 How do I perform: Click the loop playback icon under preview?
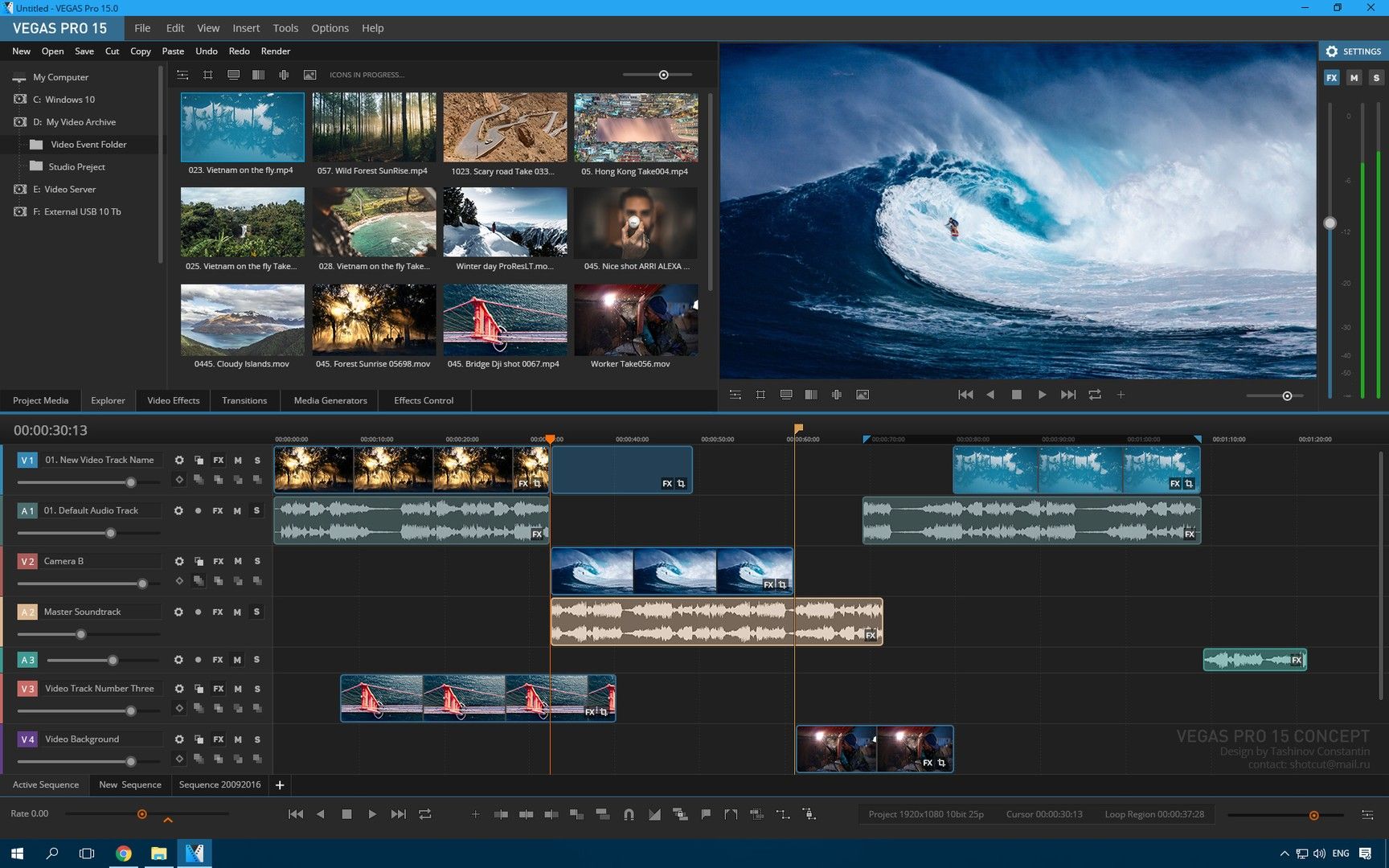pos(1095,395)
